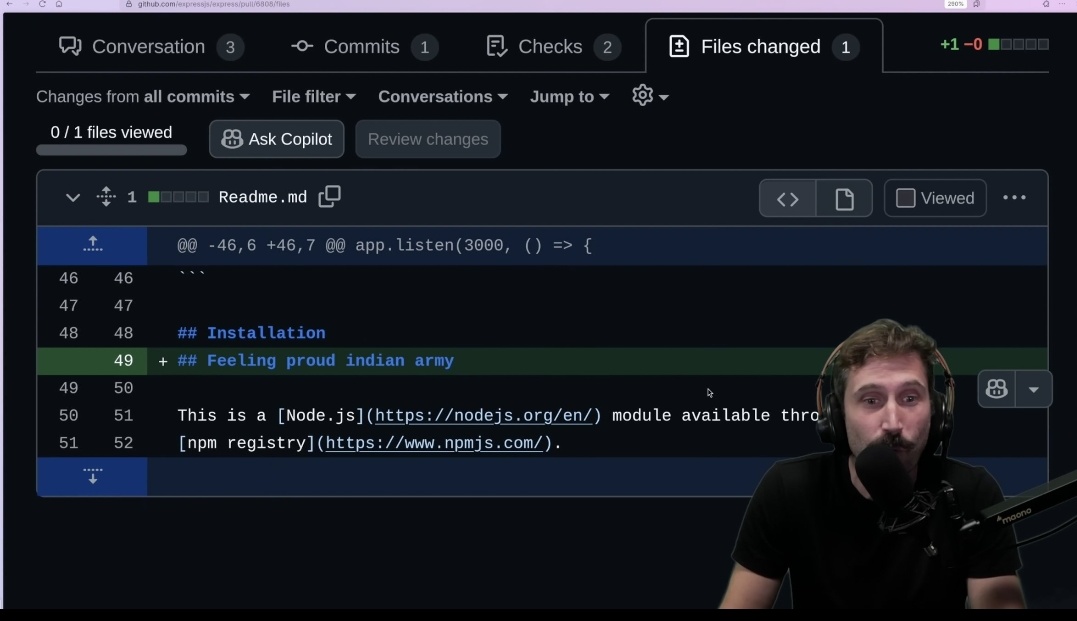Switch to the Conversation tab

tap(148, 46)
